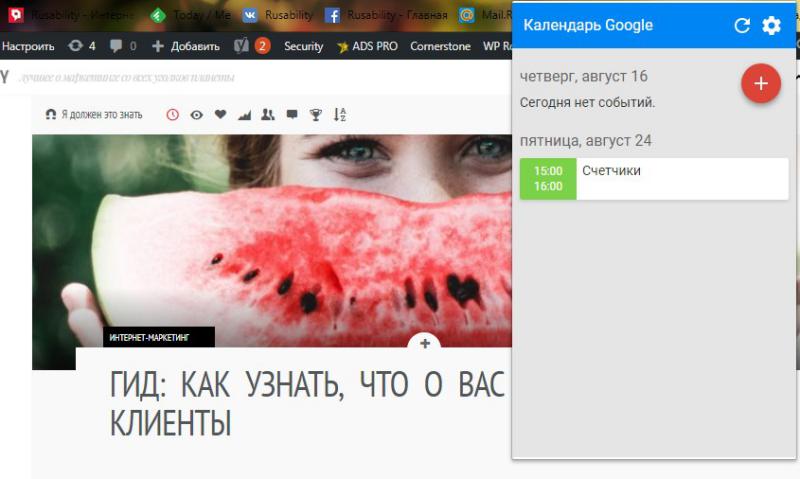Click the plus circle below the image
This screenshot has width=800, height=479.
click(424, 343)
